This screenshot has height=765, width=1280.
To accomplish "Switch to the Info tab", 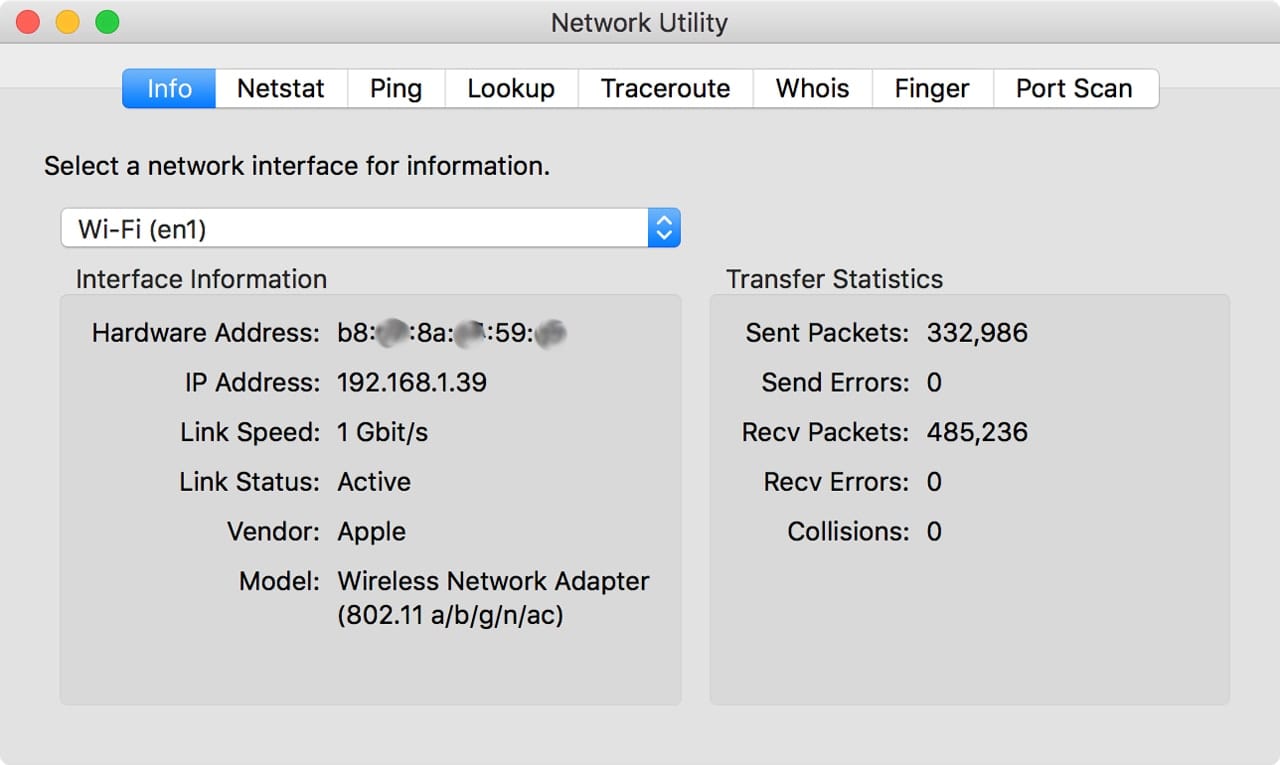I will tap(169, 88).
